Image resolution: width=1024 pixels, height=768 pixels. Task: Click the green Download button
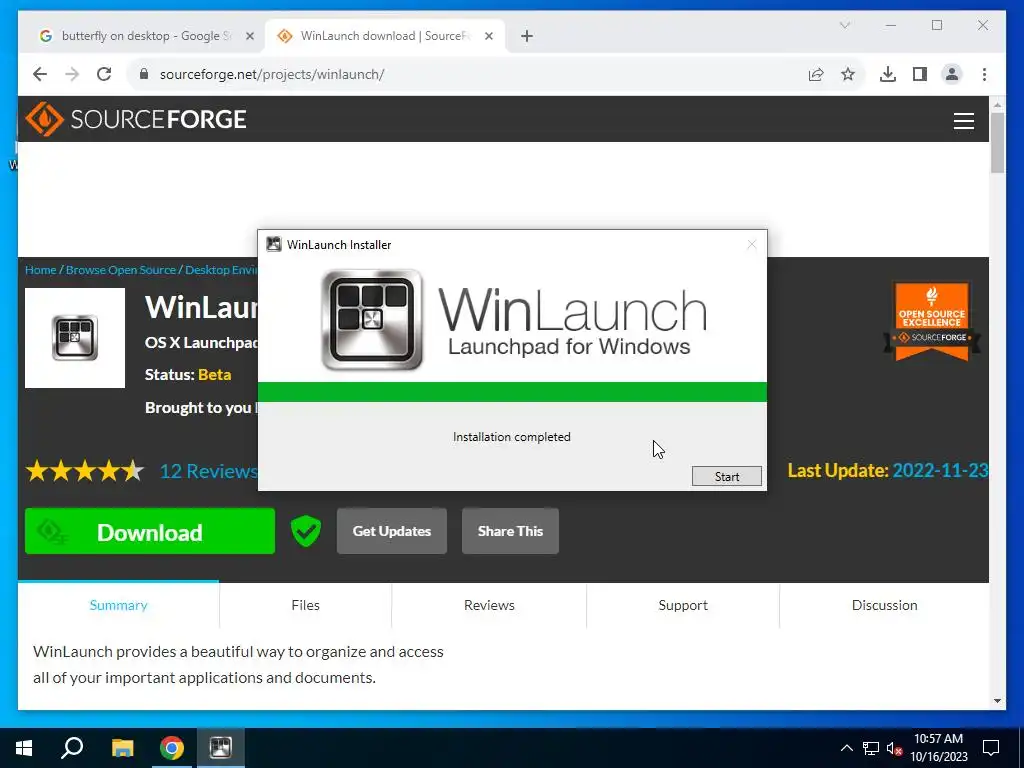[150, 531]
